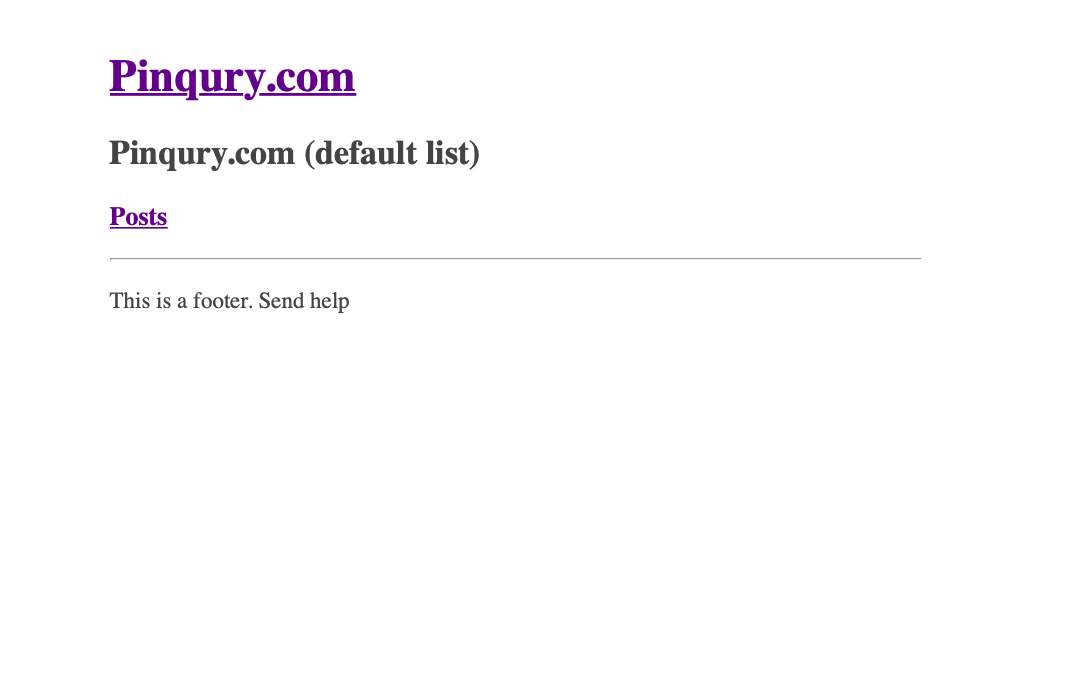Click the word "help" at footer end

pyautogui.click(x=329, y=301)
